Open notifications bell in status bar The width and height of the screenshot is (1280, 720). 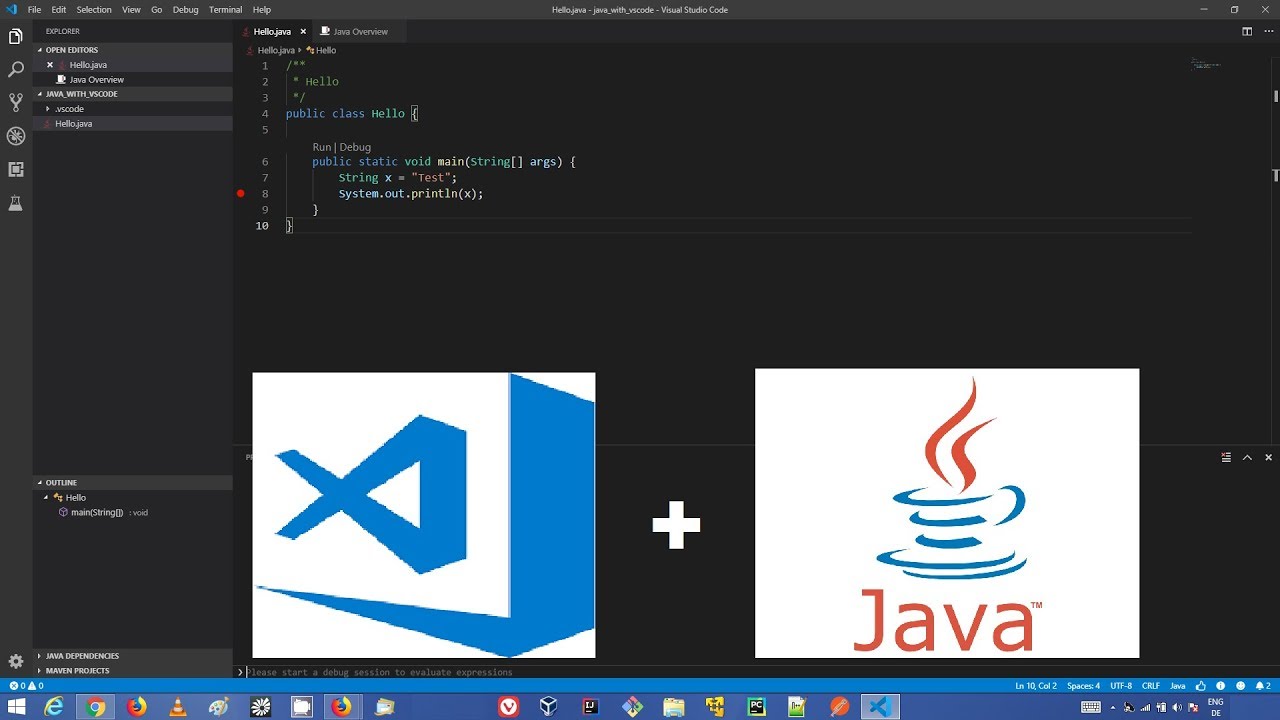pos(1263,686)
